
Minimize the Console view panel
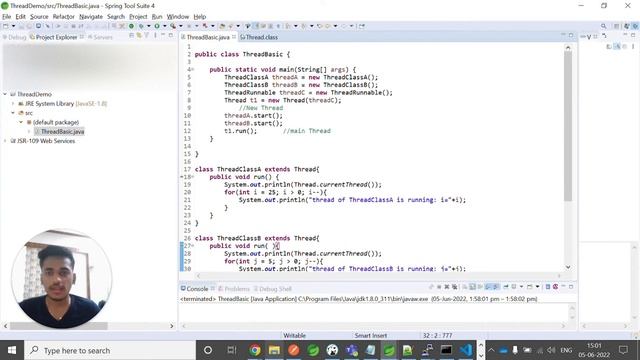(x=563, y=287)
